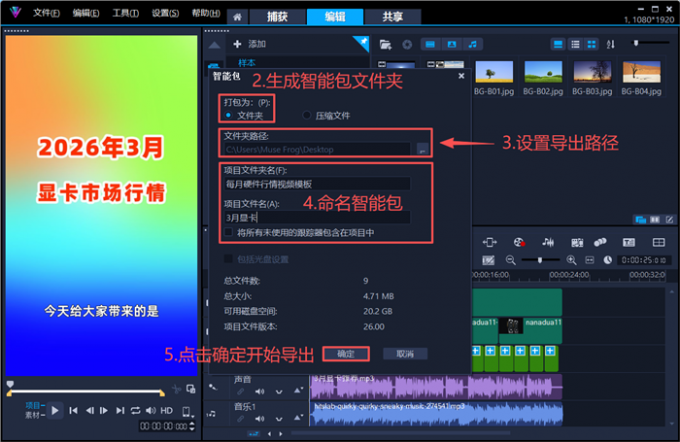The width and height of the screenshot is (680, 442).
Task: Switch to the 共享 tab
Action: pos(392,17)
